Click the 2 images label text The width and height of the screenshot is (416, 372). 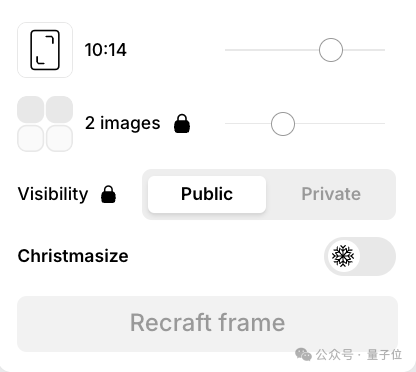pyautogui.click(x=123, y=123)
